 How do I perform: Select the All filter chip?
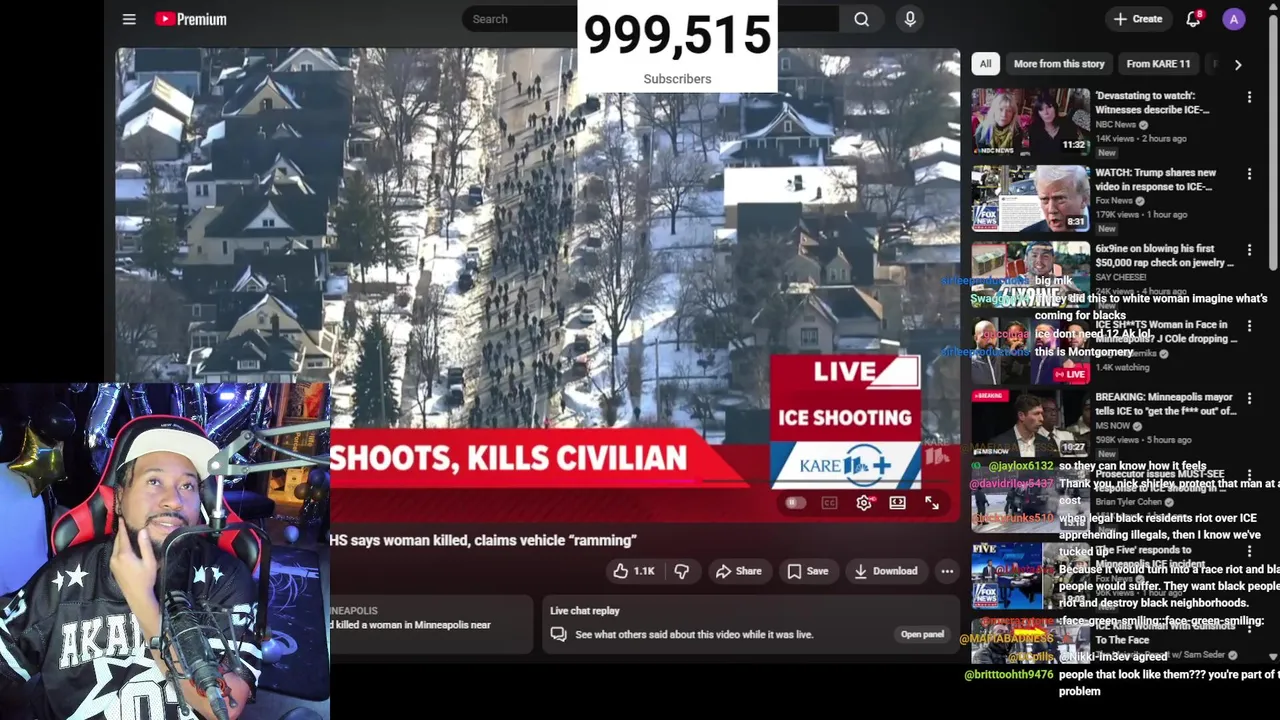tap(985, 64)
